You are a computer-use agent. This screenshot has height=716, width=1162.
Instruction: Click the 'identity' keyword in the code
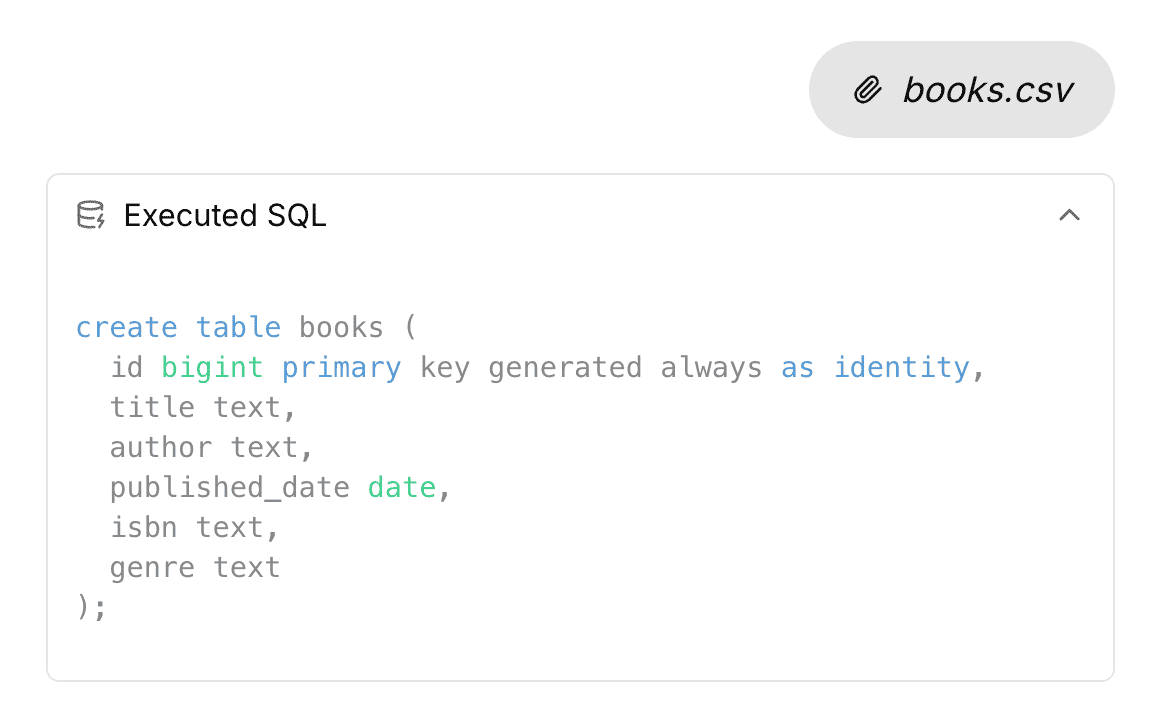point(901,367)
